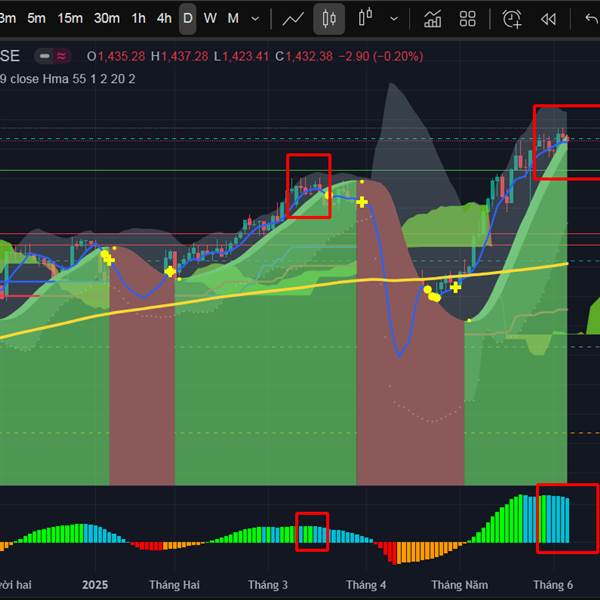The image size is (600, 600).
Task: Choose the hollow candles chart style
Action: click(365, 18)
